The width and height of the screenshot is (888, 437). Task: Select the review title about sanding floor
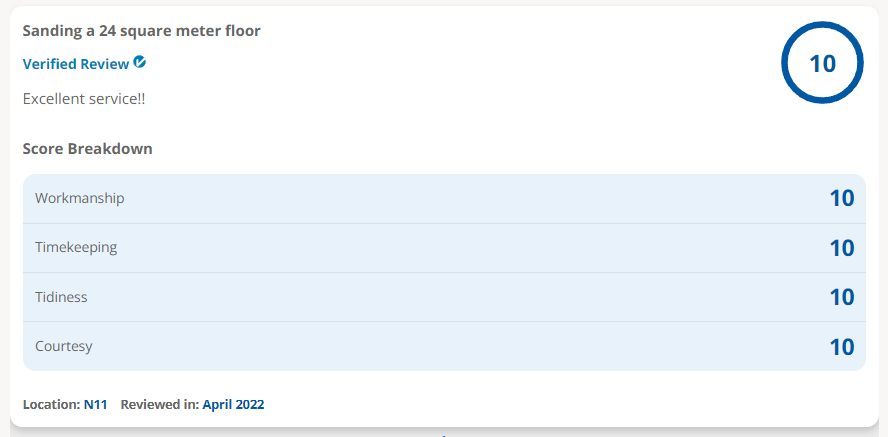142,31
